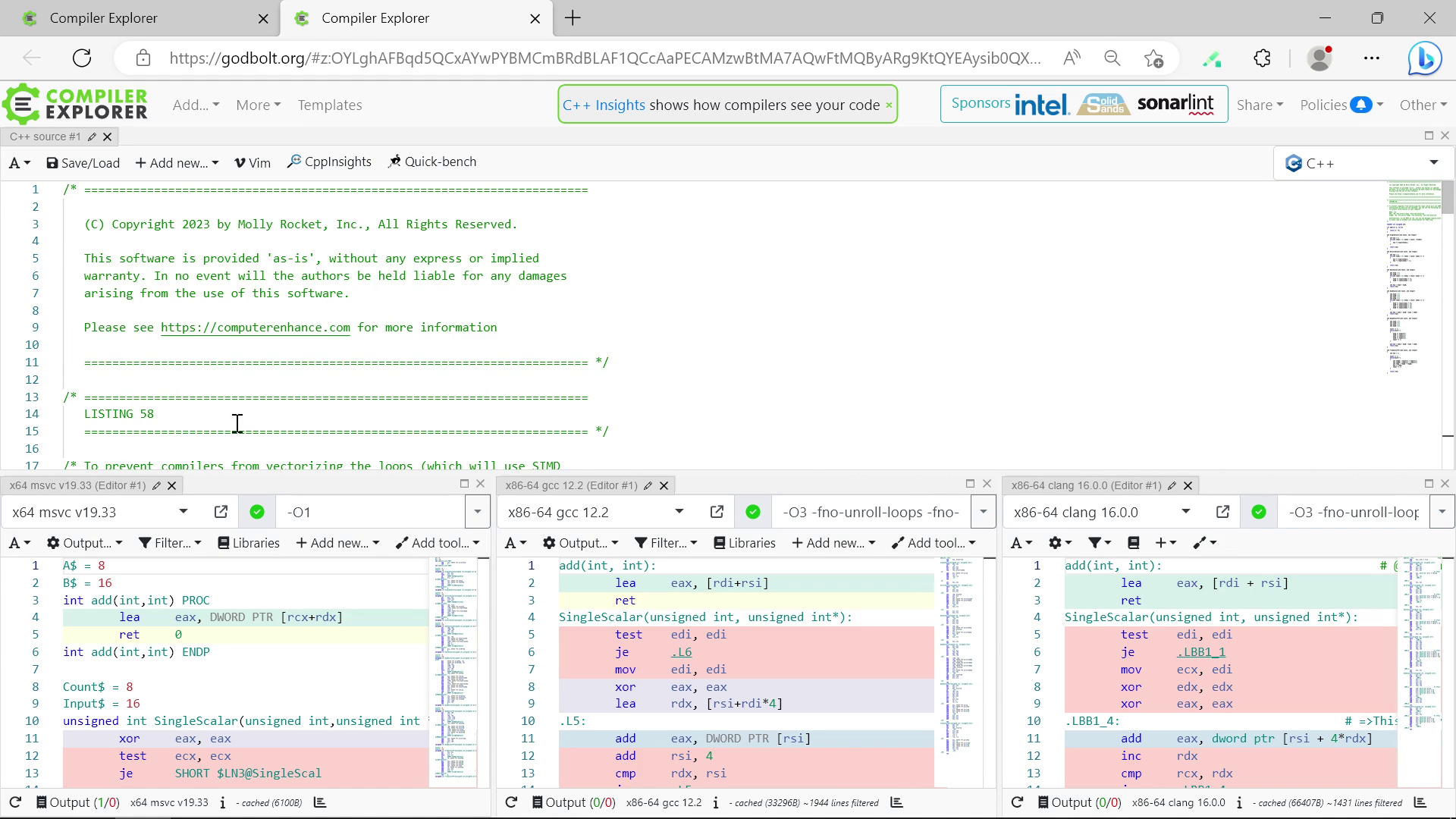Toggle Vim mode in source editor
The width and height of the screenshot is (1456, 819).
(253, 163)
